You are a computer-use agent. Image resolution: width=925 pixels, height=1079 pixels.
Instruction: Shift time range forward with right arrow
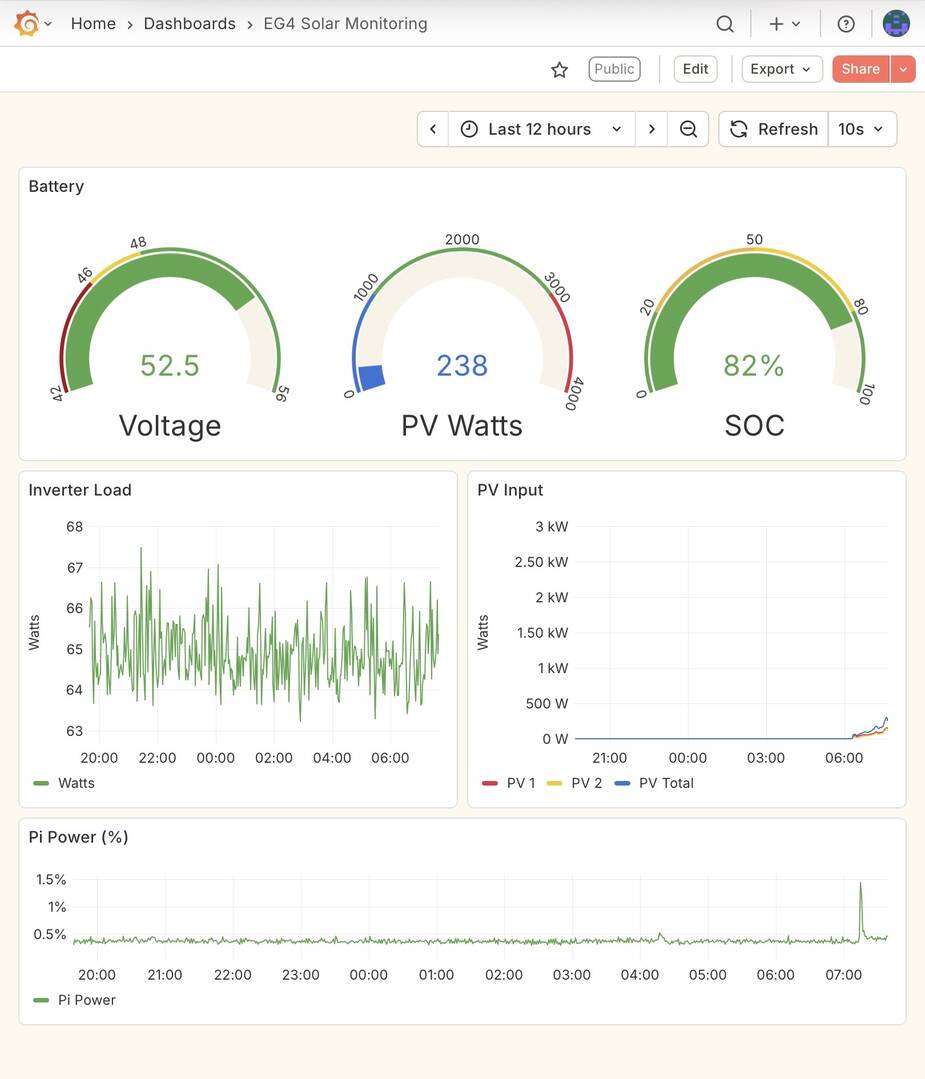pos(652,129)
